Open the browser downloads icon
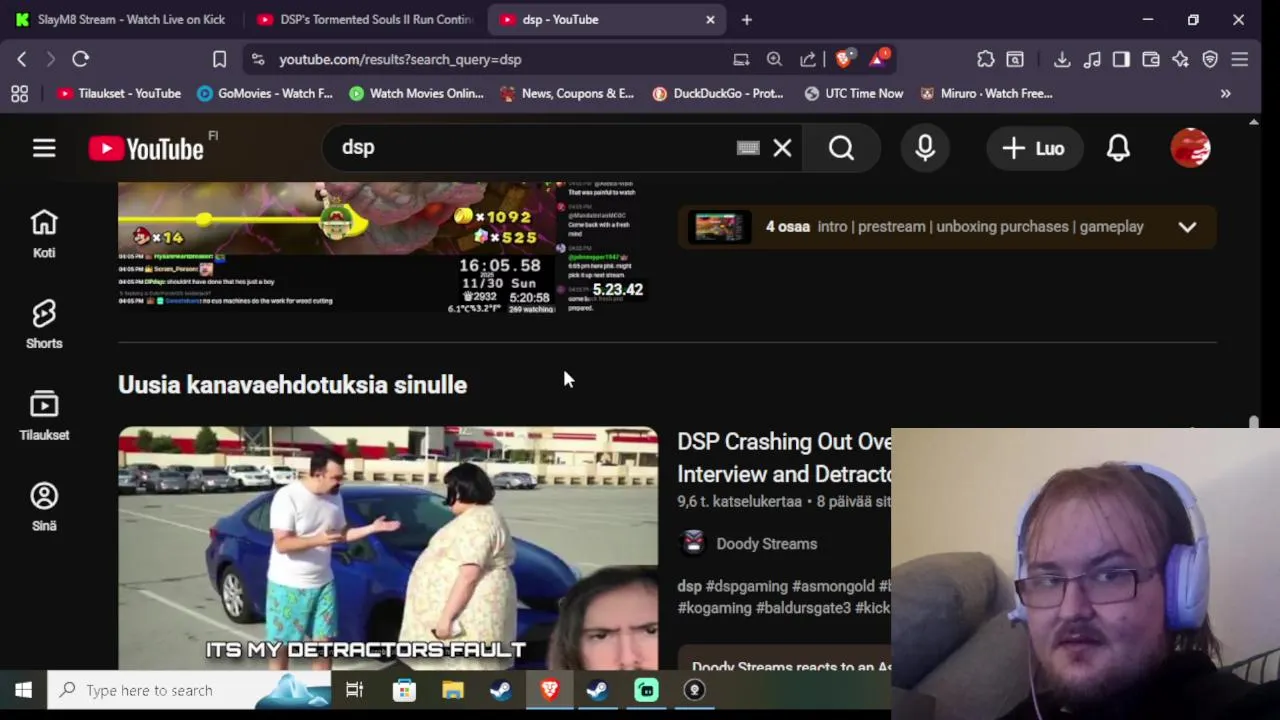 click(1062, 59)
